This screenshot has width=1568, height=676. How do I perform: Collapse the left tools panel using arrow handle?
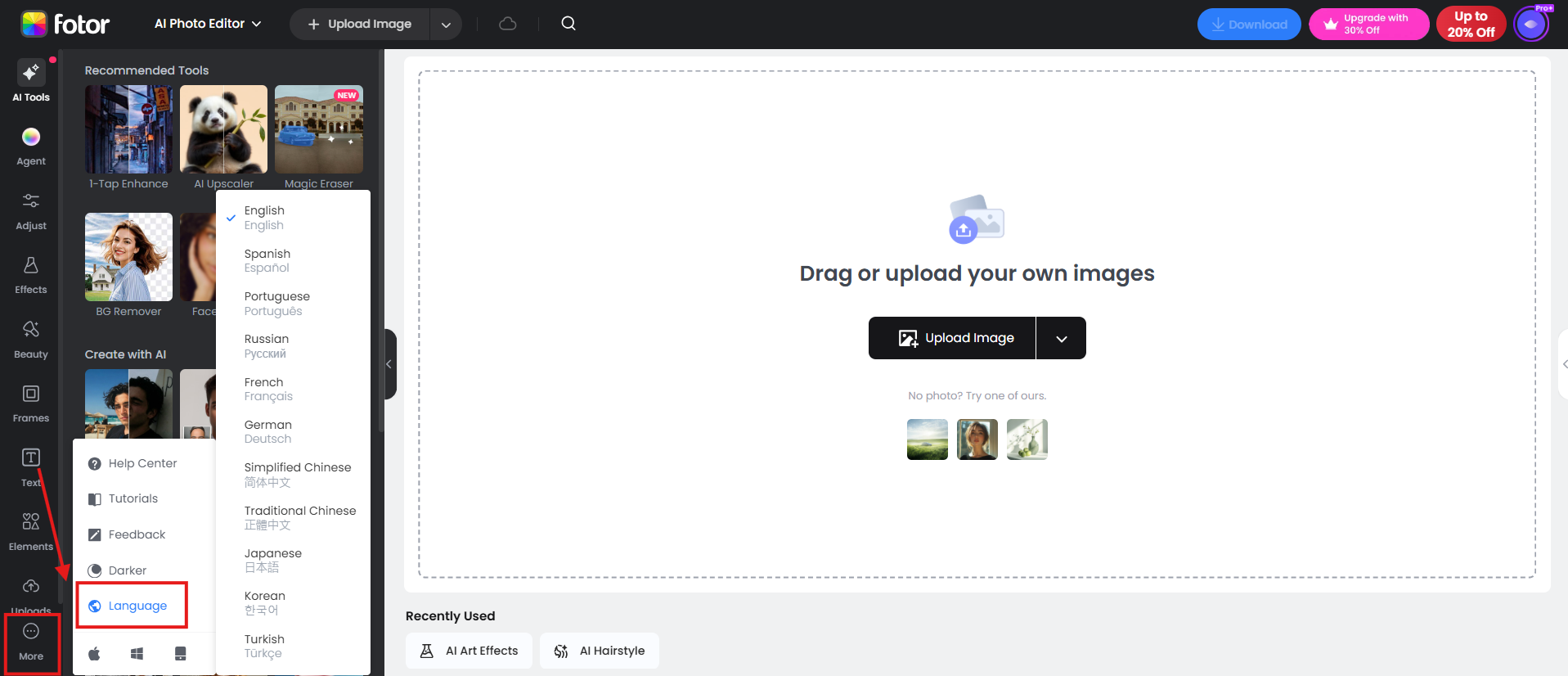tap(390, 364)
